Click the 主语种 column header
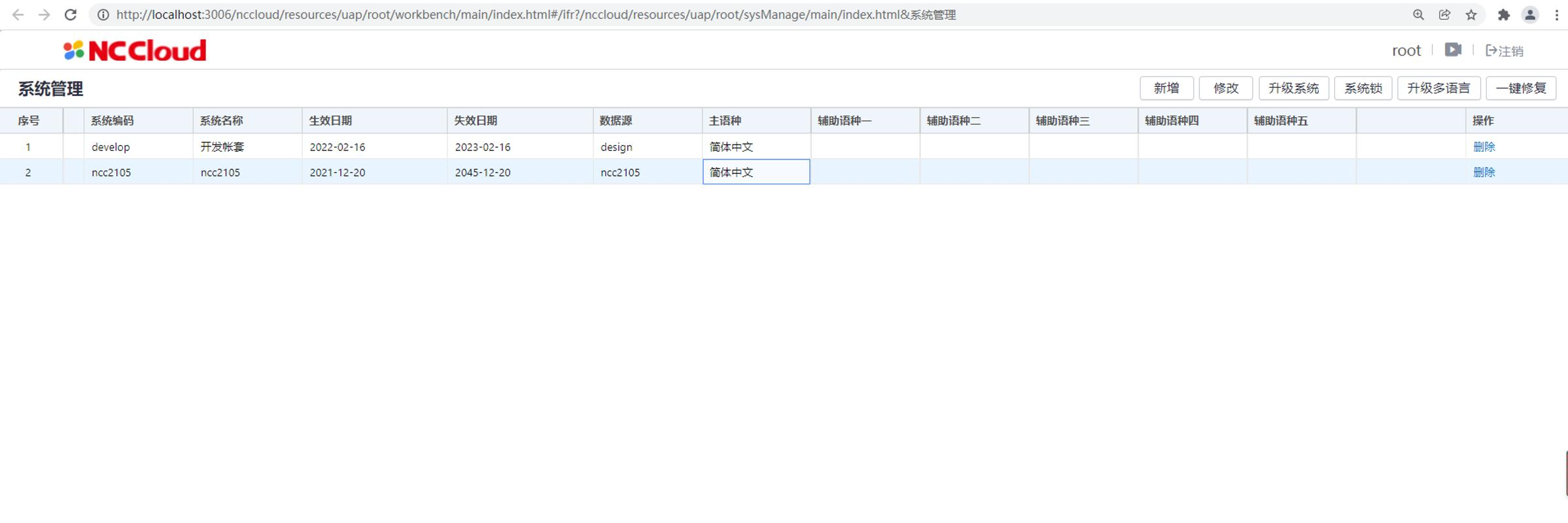Image resolution: width=1568 pixels, height=523 pixels. (x=756, y=120)
